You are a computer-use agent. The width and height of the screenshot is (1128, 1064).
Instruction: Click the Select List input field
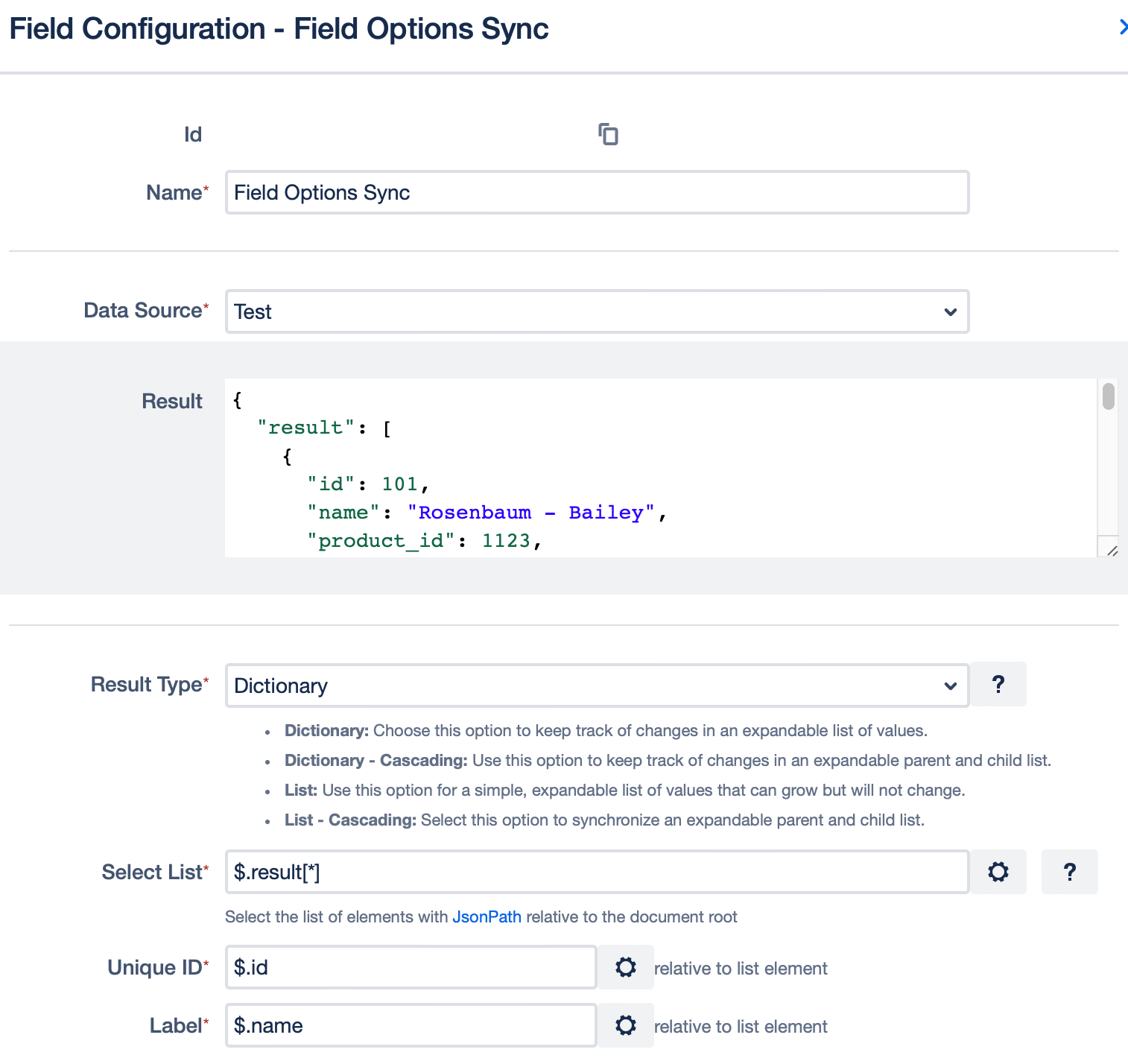pyautogui.click(x=596, y=872)
